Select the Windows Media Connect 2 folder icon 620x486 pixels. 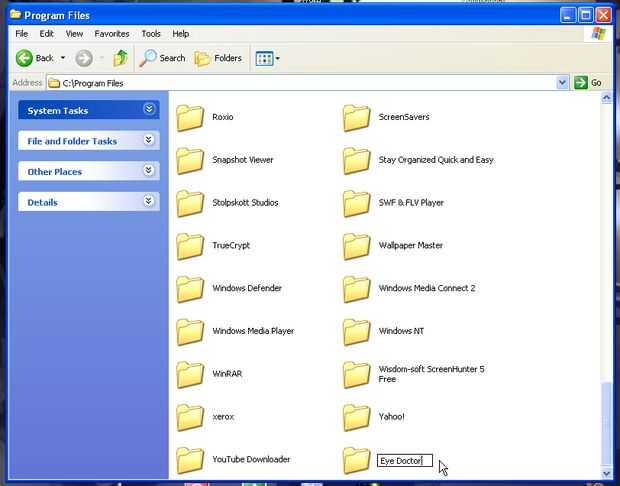356,289
